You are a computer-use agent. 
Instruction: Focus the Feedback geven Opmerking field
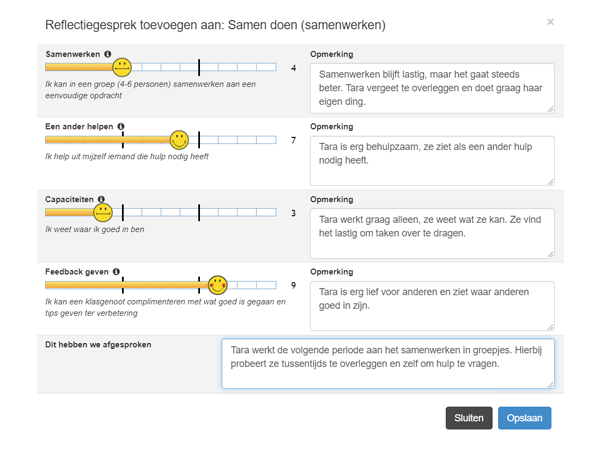pos(432,306)
